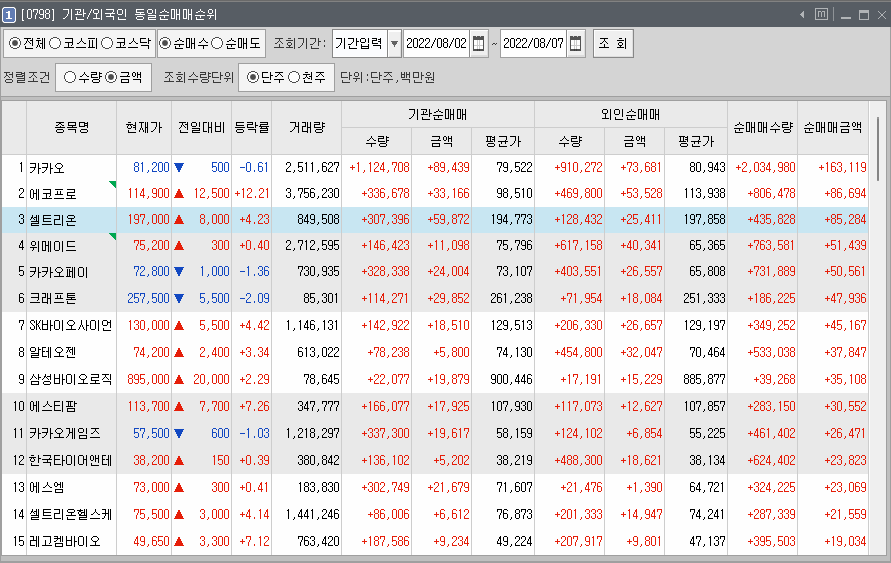
Task: Open the start date calendar picker
Action: (x=478, y=44)
